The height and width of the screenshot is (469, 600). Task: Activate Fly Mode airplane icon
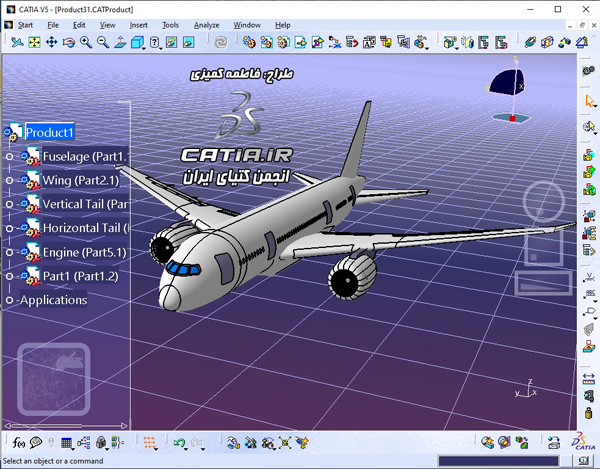coord(17,42)
